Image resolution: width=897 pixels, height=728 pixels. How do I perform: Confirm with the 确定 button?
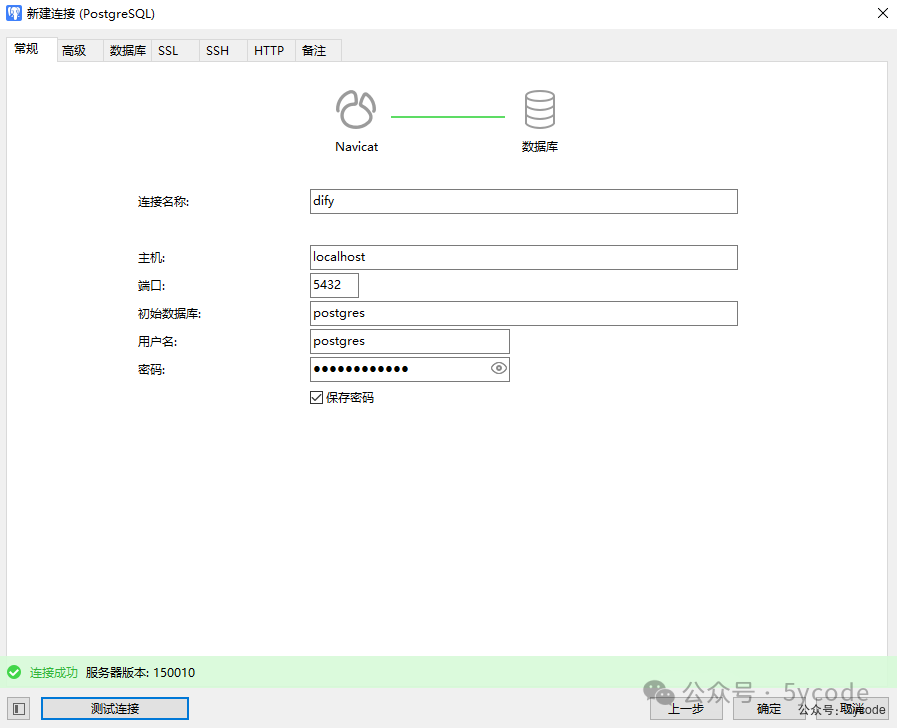[769, 709]
